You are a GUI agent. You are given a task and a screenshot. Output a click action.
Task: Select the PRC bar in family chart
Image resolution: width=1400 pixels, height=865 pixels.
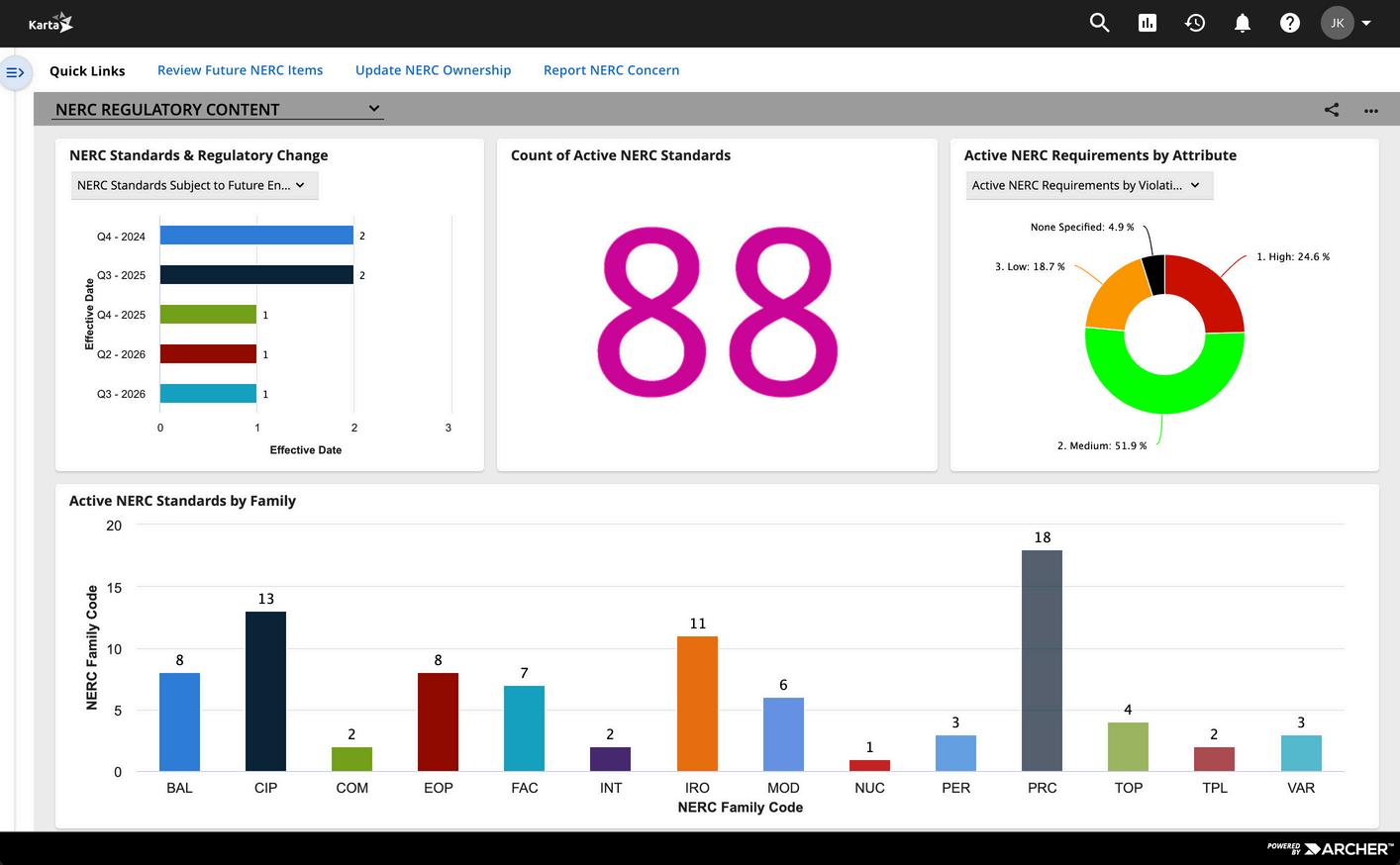pos(1042,661)
